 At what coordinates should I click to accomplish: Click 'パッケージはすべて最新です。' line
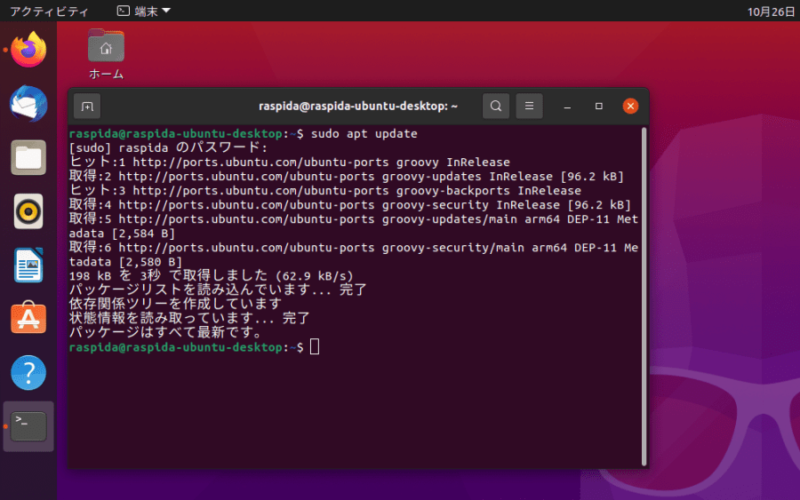pos(166,333)
